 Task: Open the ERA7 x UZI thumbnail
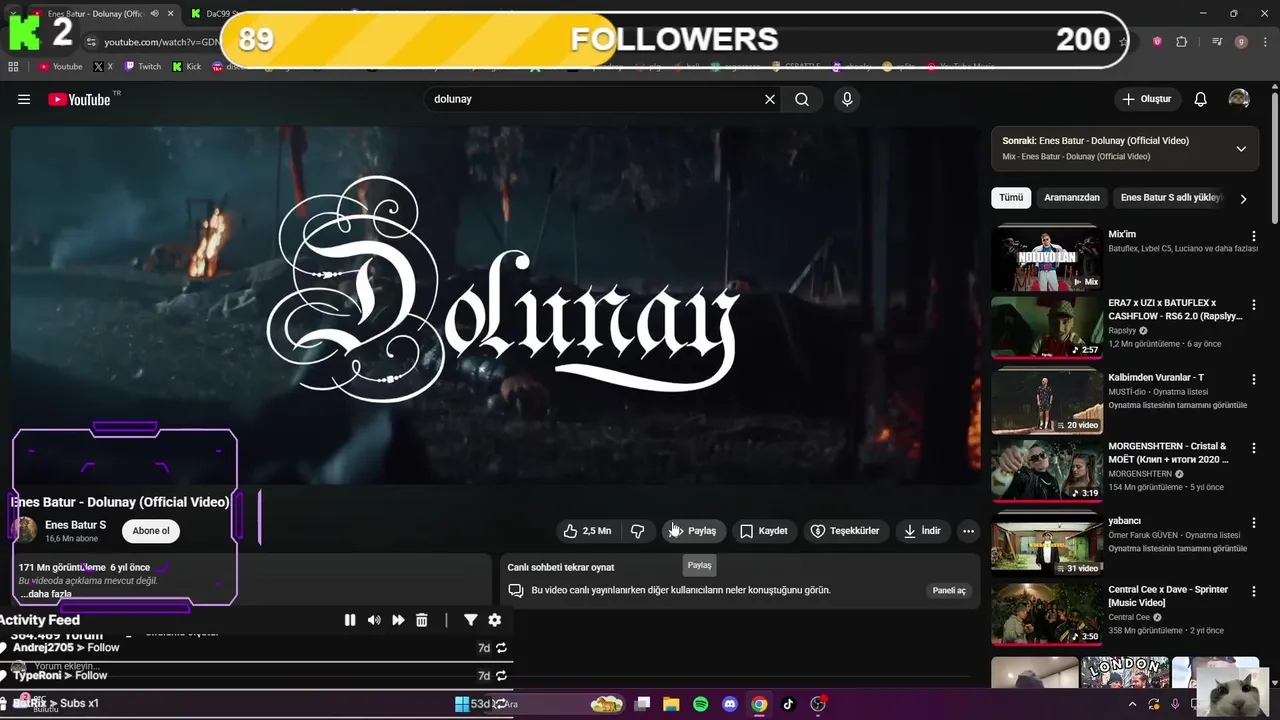pyautogui.click(x=1046, y=327)
